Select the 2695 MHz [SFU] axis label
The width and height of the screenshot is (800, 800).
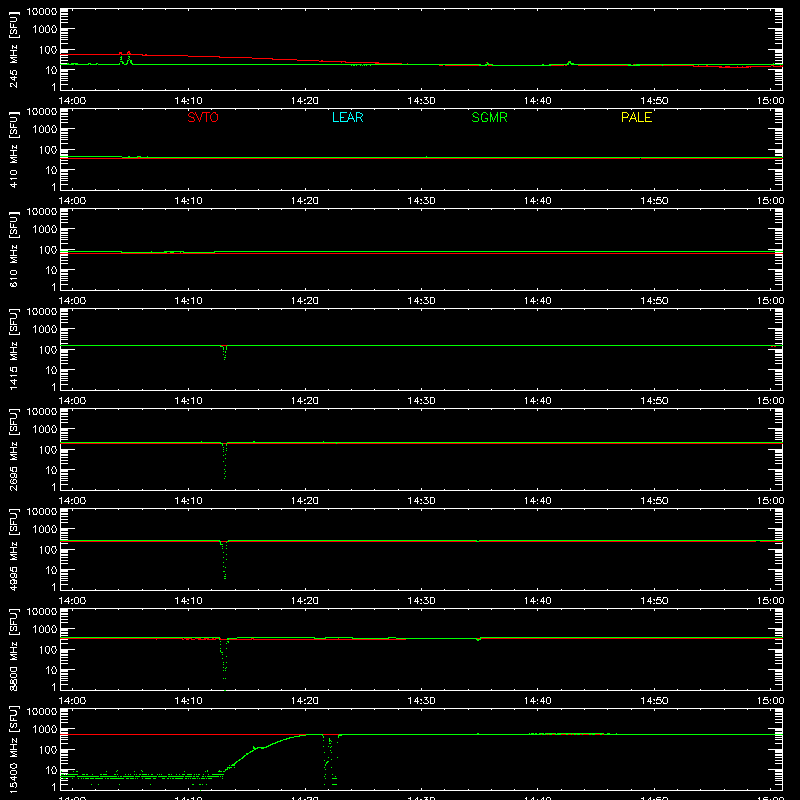point(13,449)
